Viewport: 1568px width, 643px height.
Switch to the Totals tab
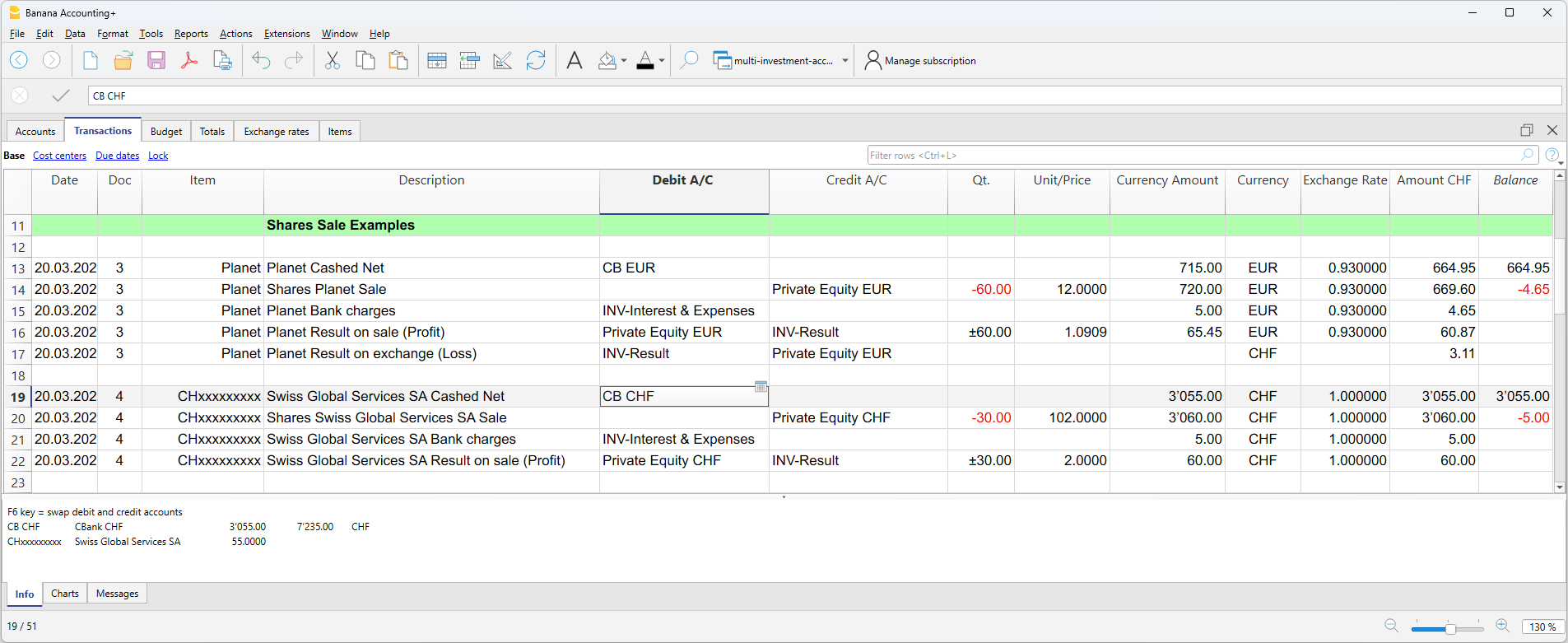tap(212, 132)
